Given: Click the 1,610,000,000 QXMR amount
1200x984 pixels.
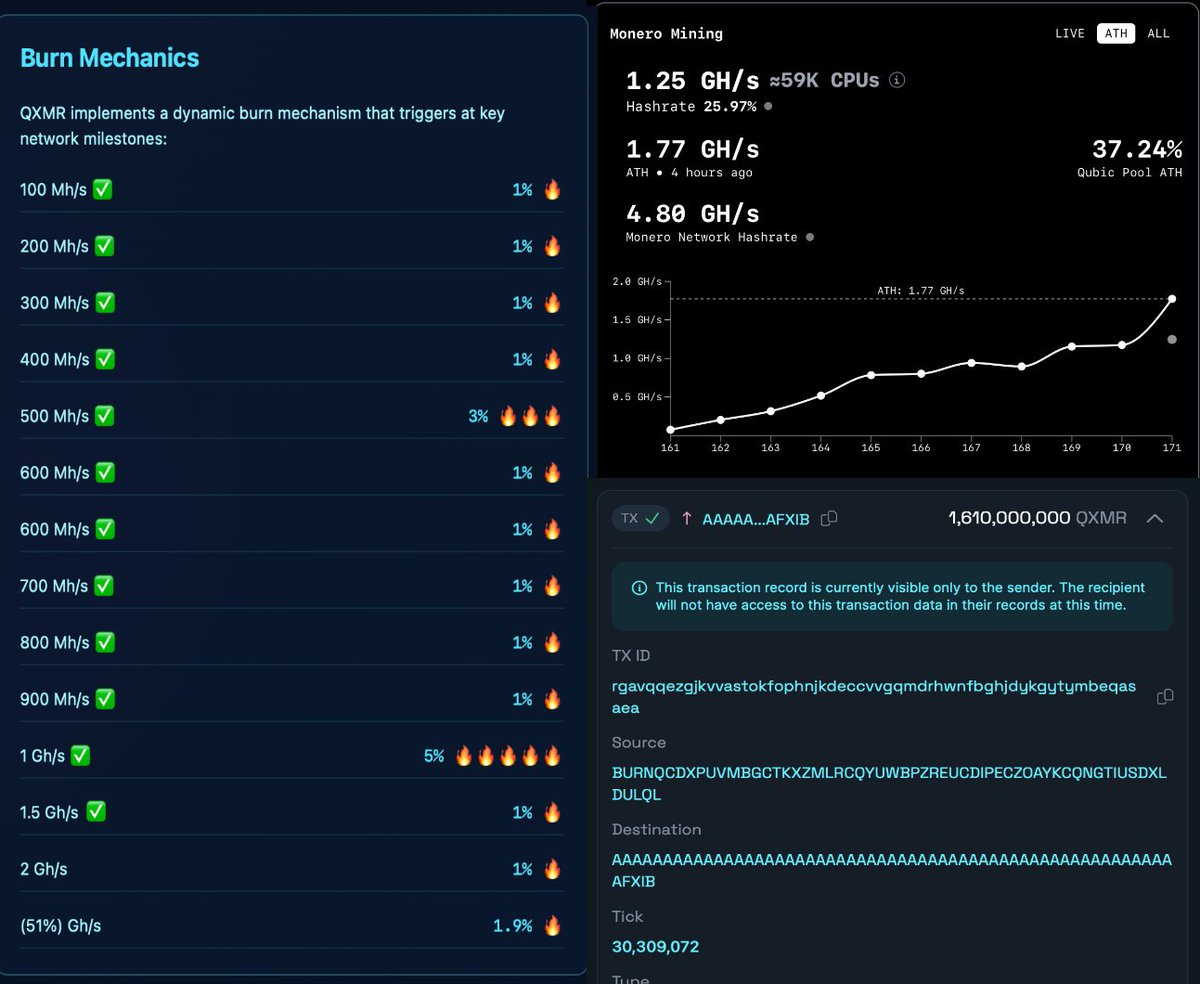Looking at the screenshot, I should pos(1037,518).
